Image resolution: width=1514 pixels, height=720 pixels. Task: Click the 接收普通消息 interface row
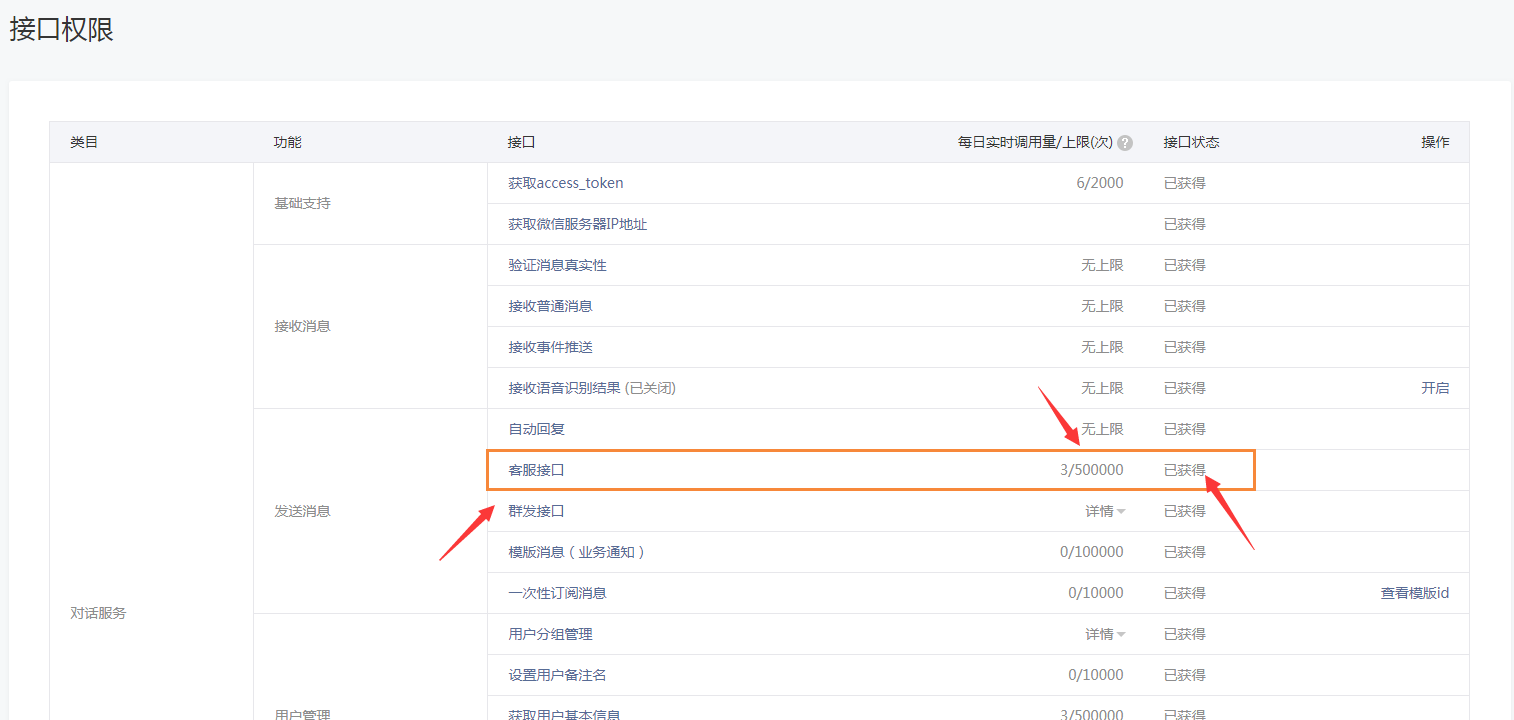978,306
